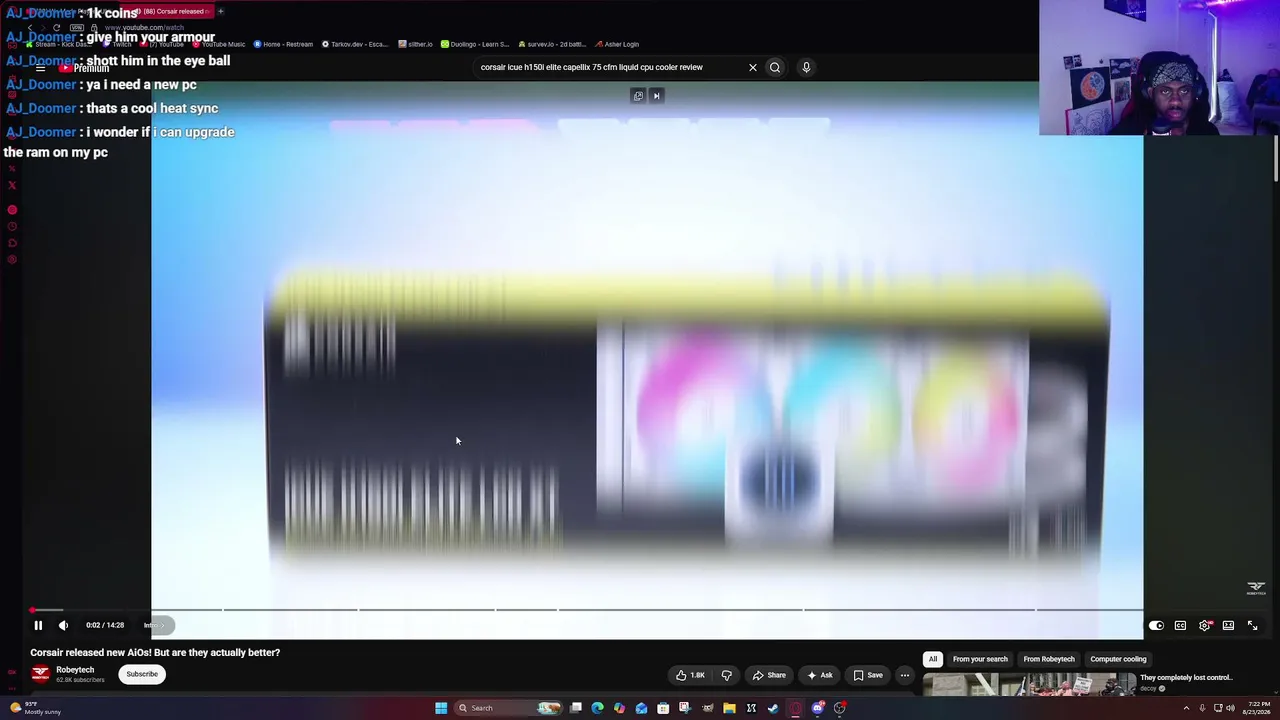Select the All filter chip
This screenshot has height=720, width=1280.
[933, 659]
